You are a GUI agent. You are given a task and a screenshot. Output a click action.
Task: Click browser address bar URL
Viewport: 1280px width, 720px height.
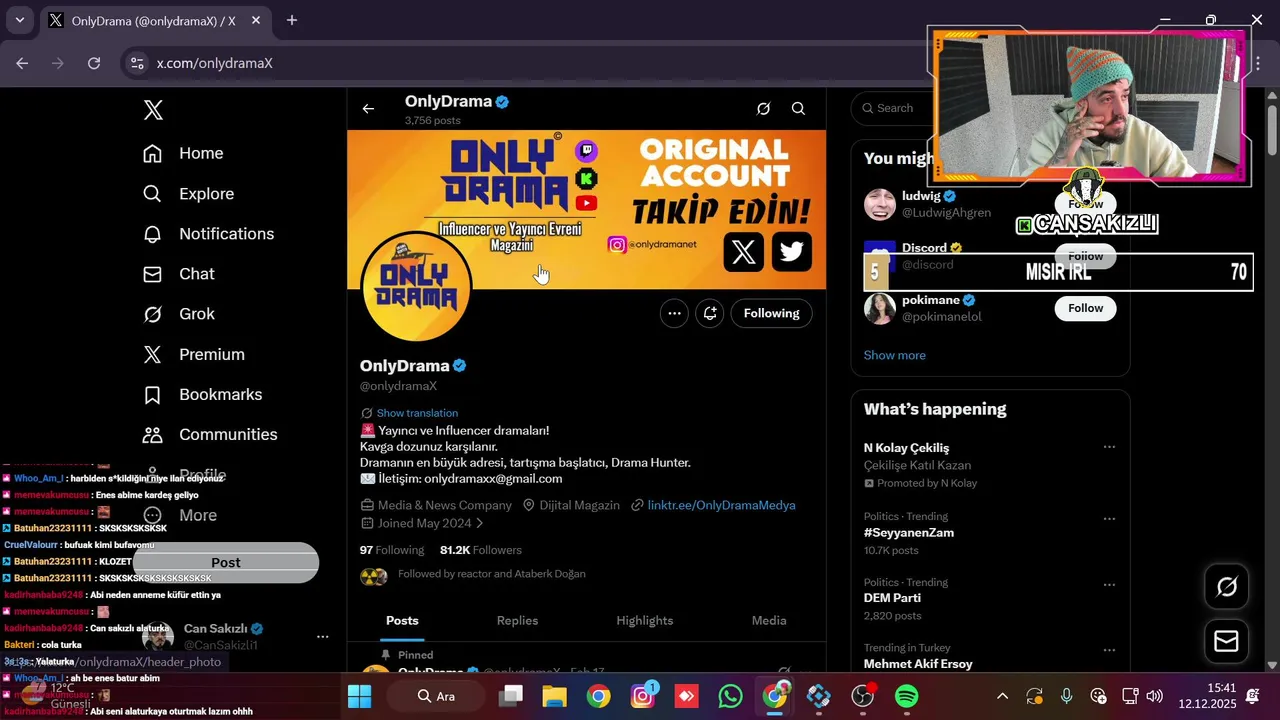click(x=214, y=63)
